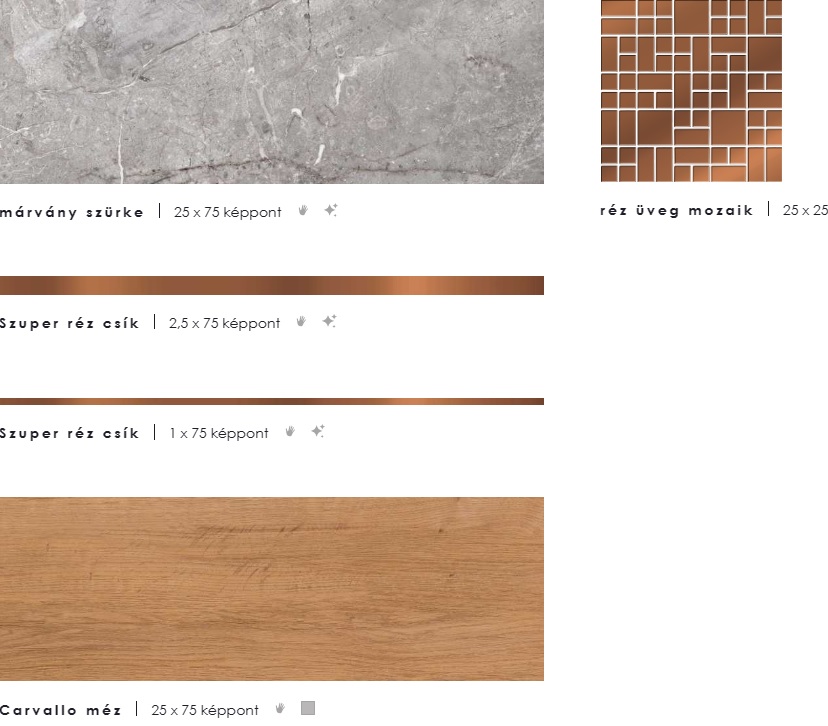Image resolution: width=828 pixels, height=726 pixels.
Task: Click sparkle icon next to 2,5 x 75 képpont
Action: (330, 321)
